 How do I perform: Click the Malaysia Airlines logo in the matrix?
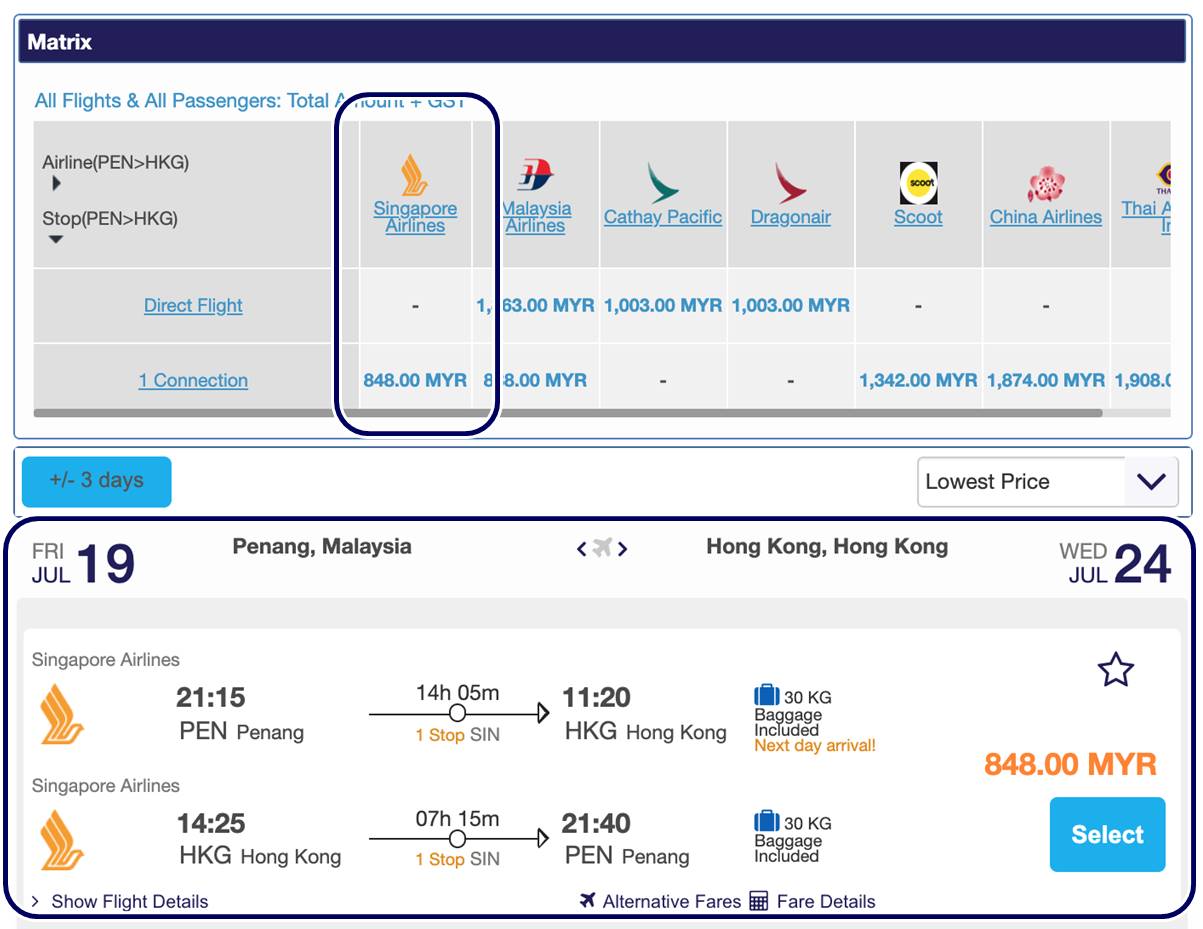536,175
